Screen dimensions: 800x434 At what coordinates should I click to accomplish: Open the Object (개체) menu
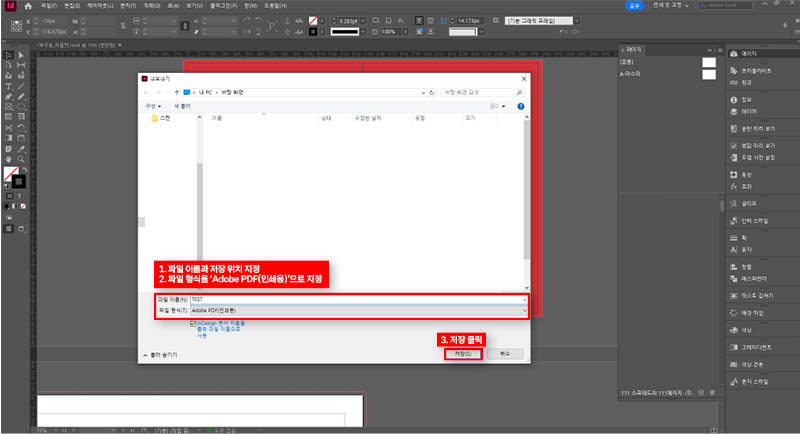(x=152, y=6)
